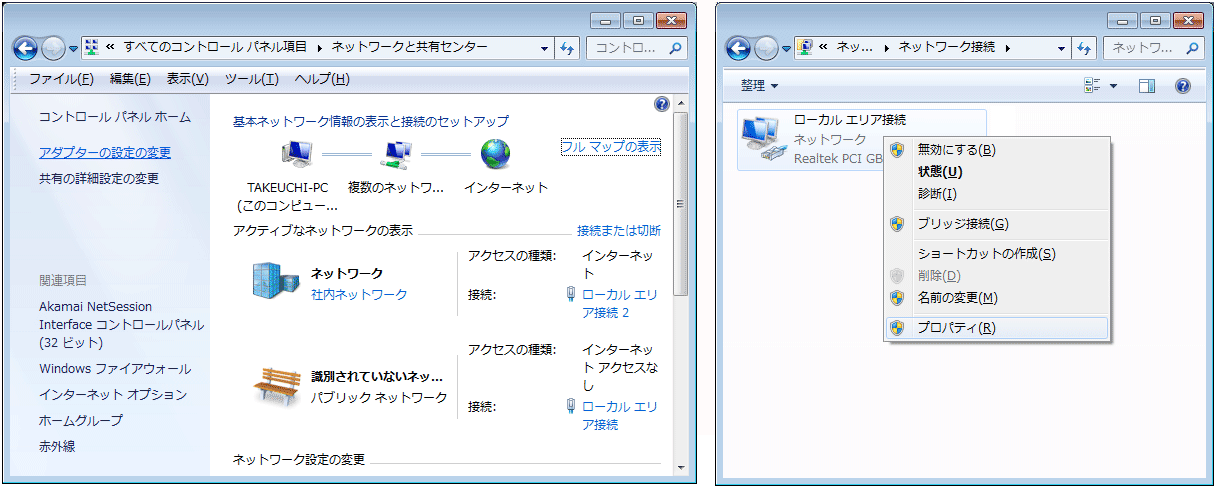Open コントロール パネル ホーム link
The width and height of the screenshot is (1214, 486).
[115, 117]
